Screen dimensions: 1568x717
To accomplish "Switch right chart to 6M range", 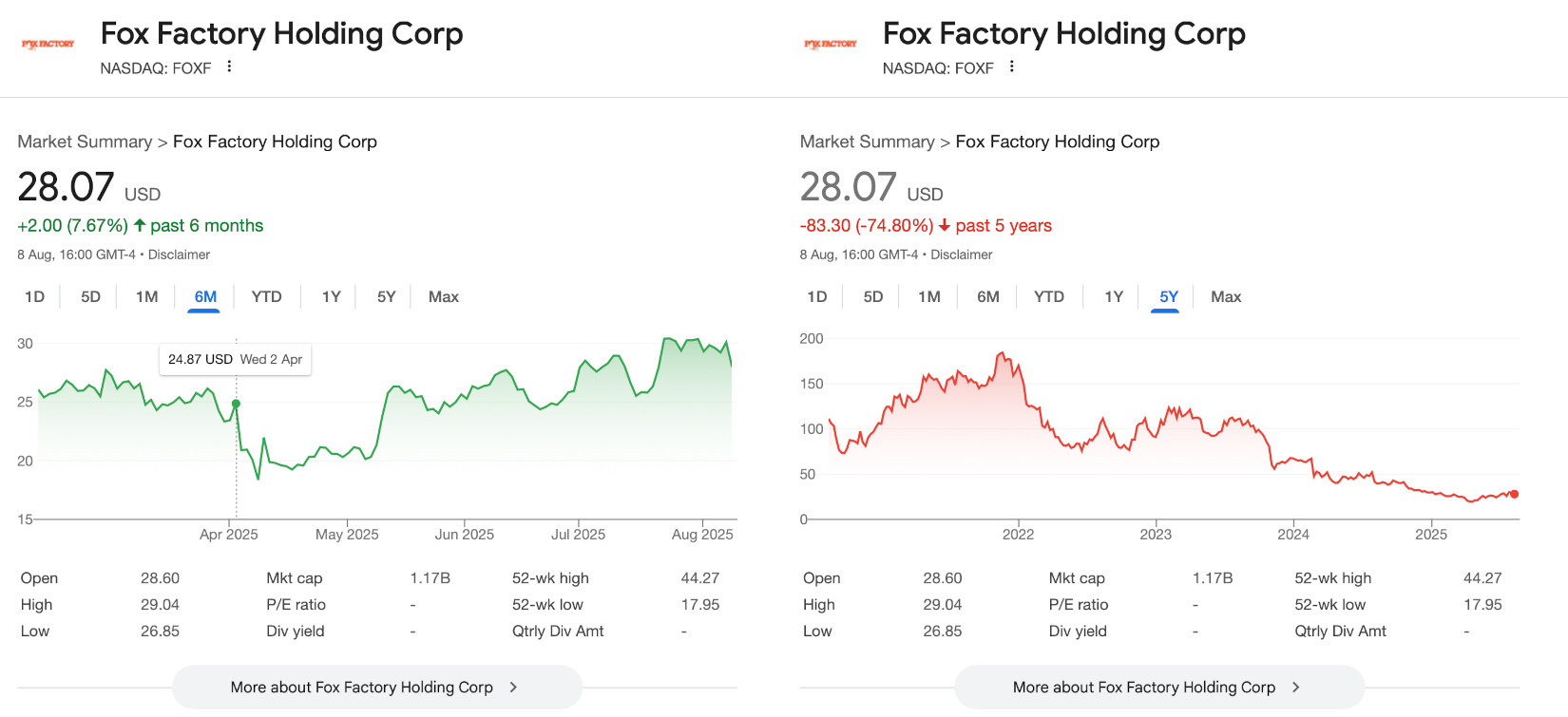I will tap(987, 297).
